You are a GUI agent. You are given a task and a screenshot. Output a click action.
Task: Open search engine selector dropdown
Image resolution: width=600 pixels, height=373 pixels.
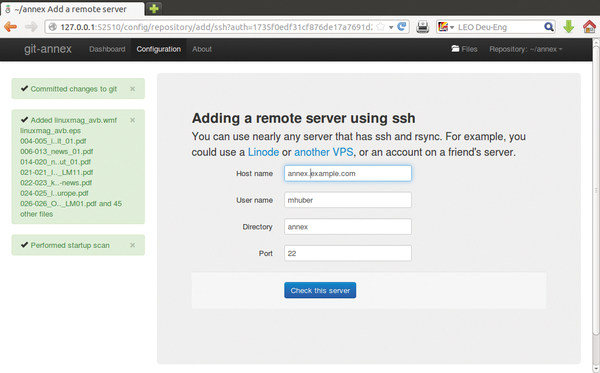[x=446, y=27]
